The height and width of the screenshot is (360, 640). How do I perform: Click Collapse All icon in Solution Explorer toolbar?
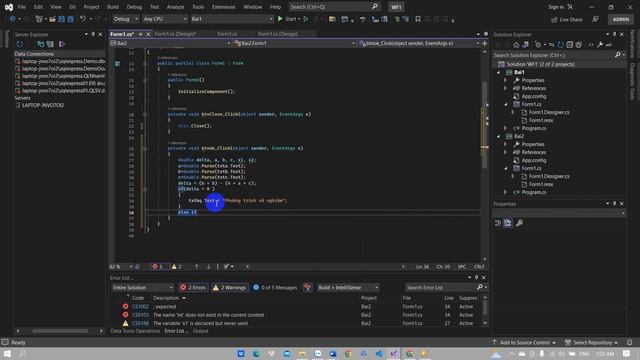coord(570,45)
